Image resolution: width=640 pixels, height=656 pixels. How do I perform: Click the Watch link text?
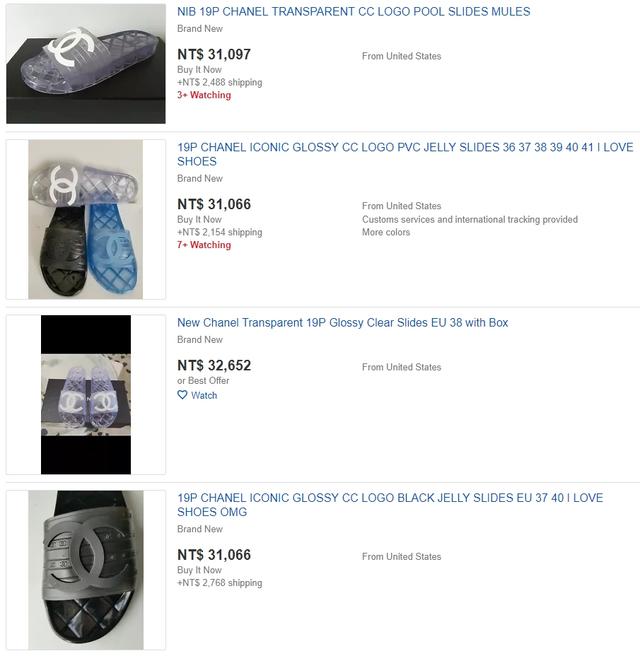(x=204, y=395)
